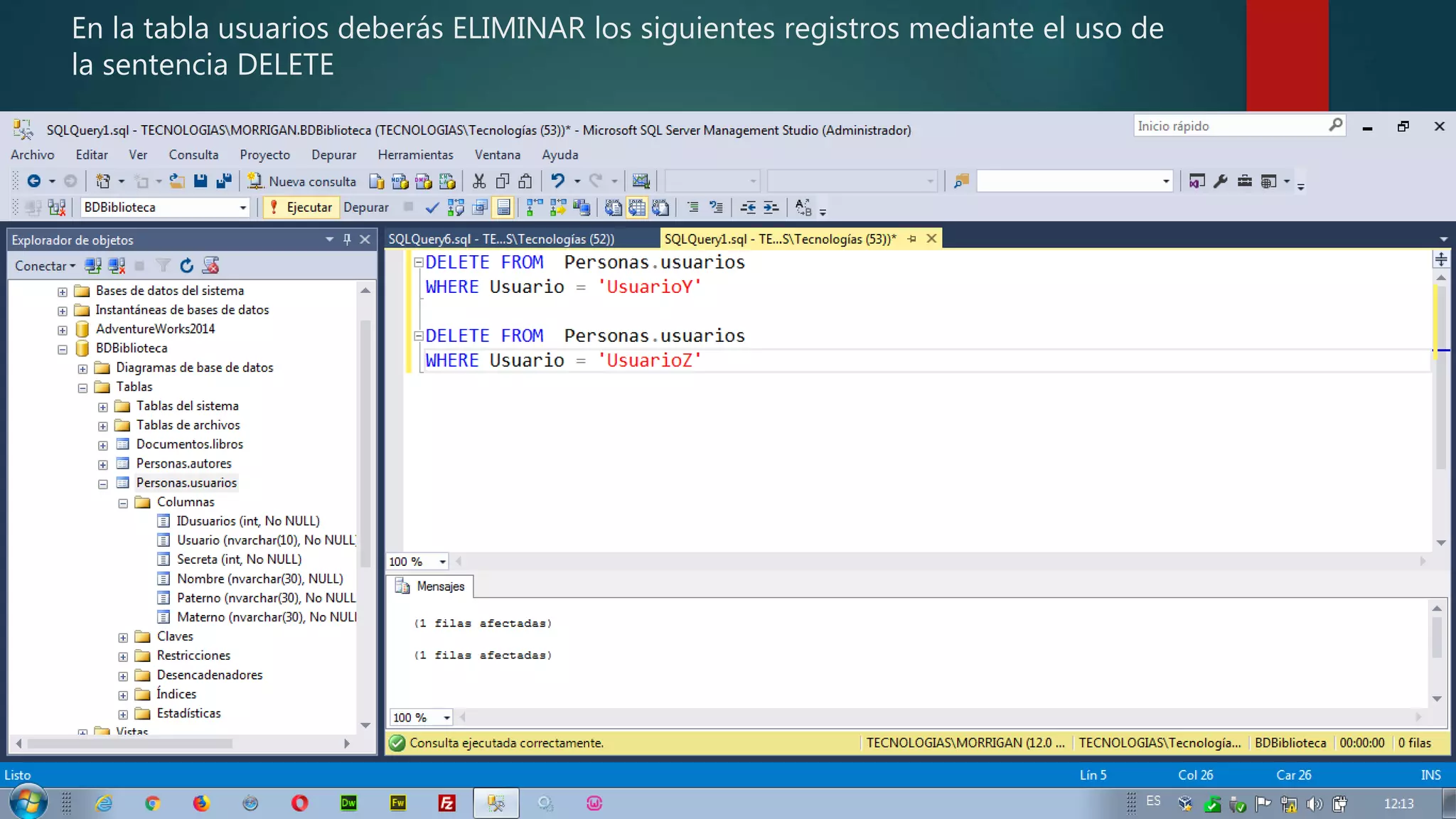This screenshot has width=1456, height=819.
Task: Pin the SQLQuery1.sql tab
Action: point(912,239)
